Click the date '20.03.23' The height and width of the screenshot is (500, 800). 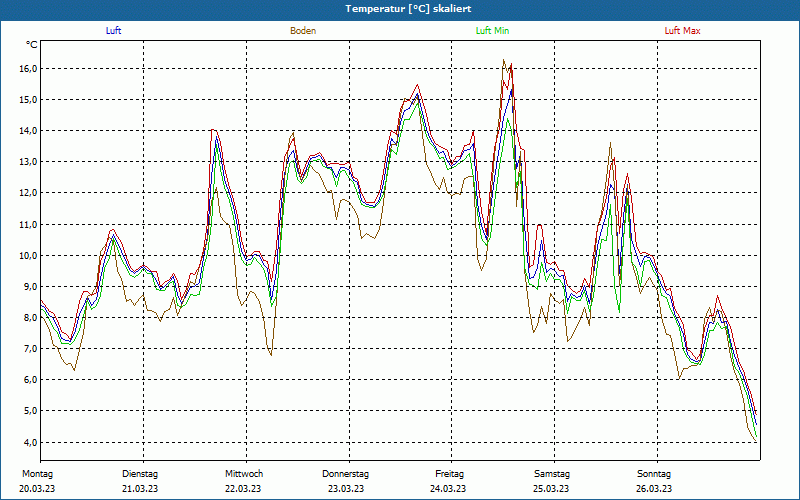37,489
